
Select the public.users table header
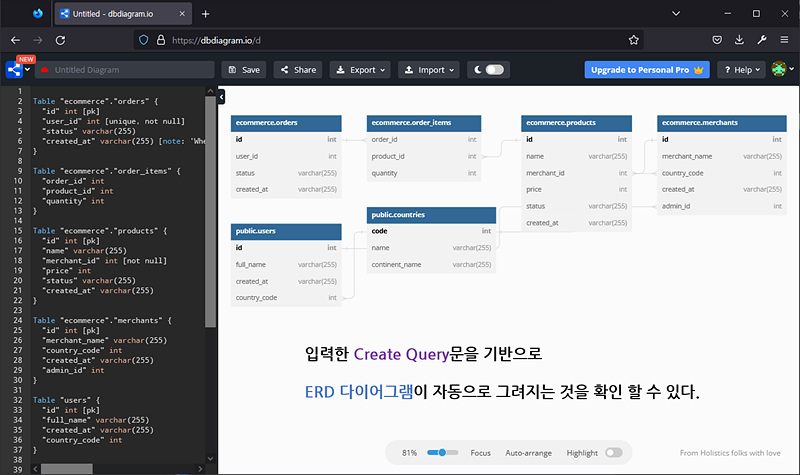point(286,231)
